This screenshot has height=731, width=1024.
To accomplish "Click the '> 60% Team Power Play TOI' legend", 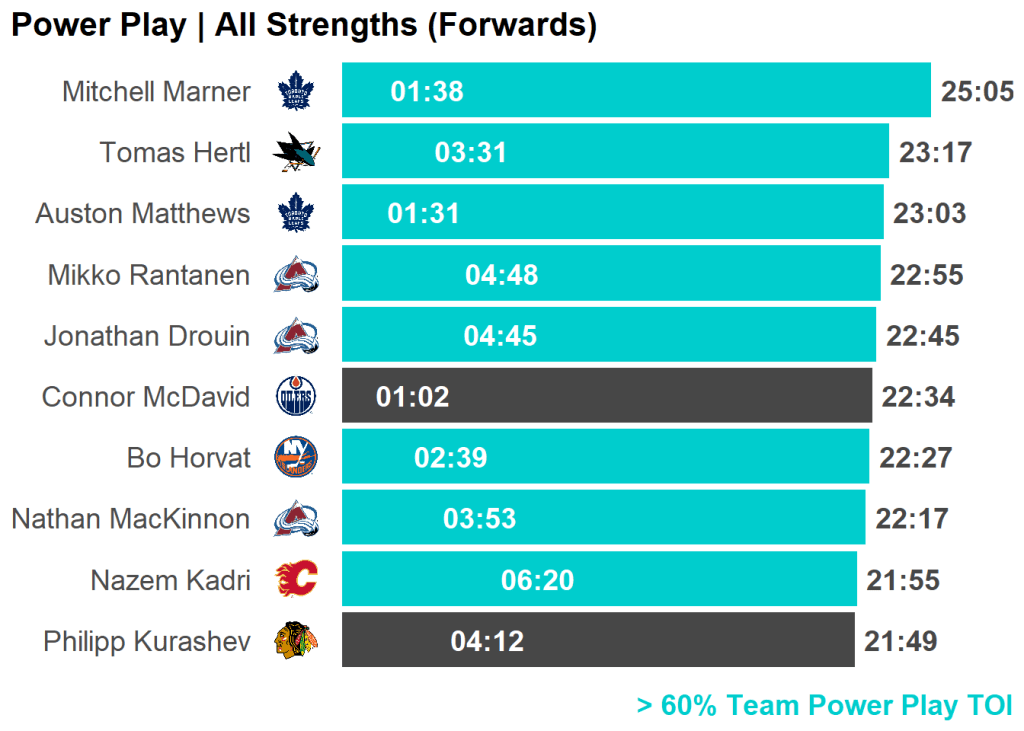I will (x=824, y=706).
